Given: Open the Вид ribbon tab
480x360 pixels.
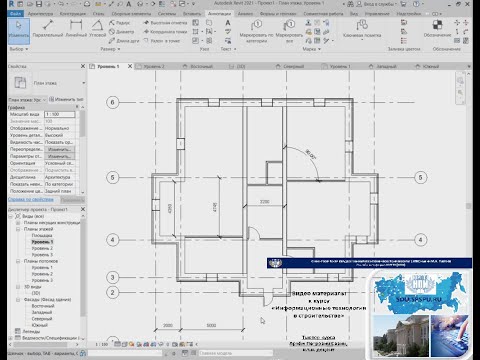Looking at the screenshot, I should tap(354, 14).
